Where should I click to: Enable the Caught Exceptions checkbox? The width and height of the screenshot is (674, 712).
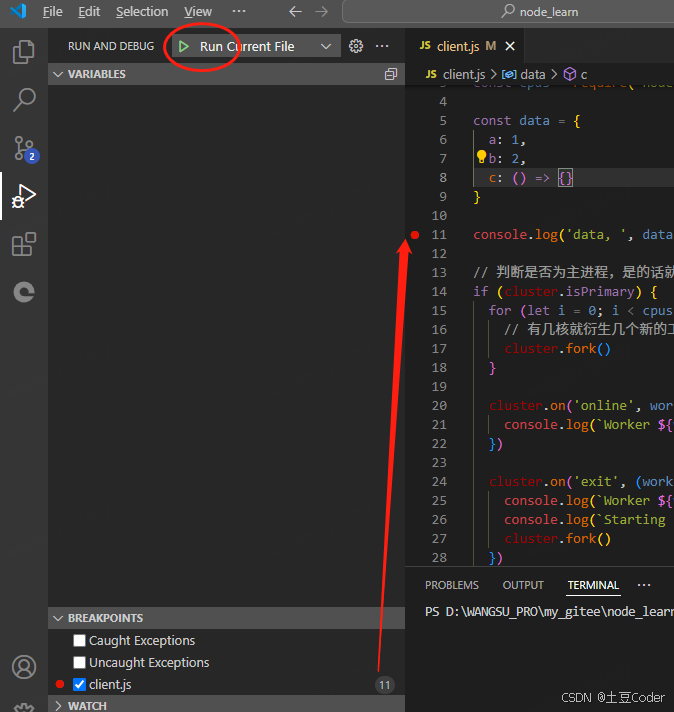[79, 640]
